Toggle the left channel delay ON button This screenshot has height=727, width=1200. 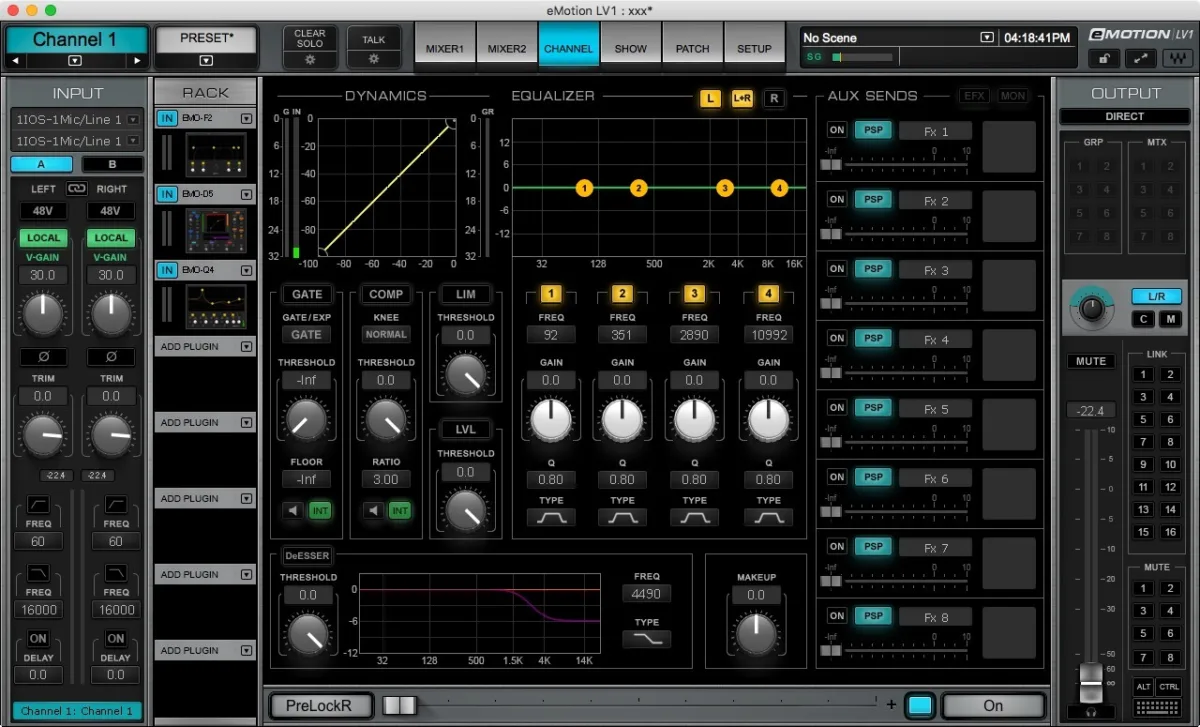(38, 638)
